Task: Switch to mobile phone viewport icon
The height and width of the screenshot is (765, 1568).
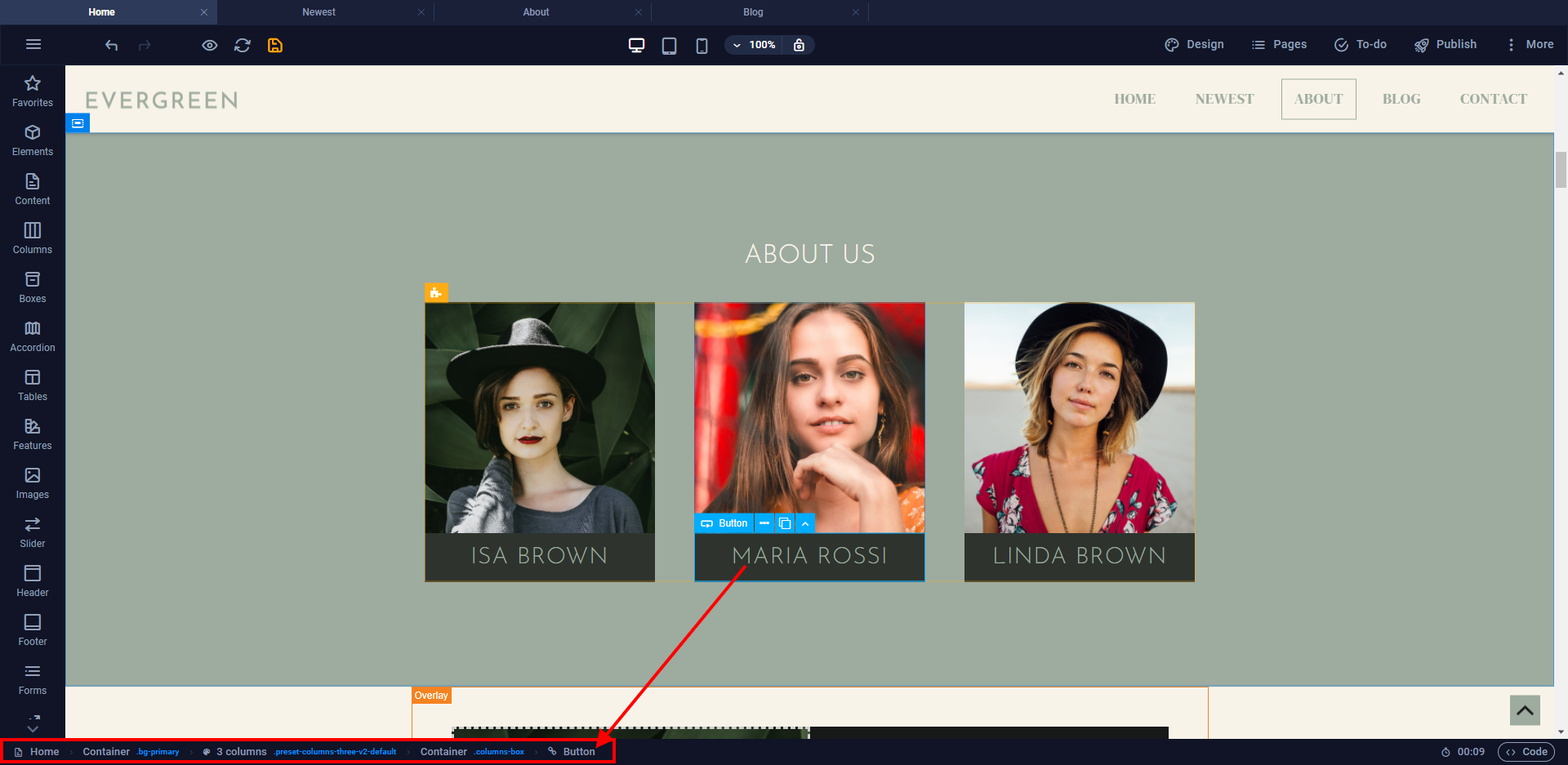Action: (x=702, y=46)
